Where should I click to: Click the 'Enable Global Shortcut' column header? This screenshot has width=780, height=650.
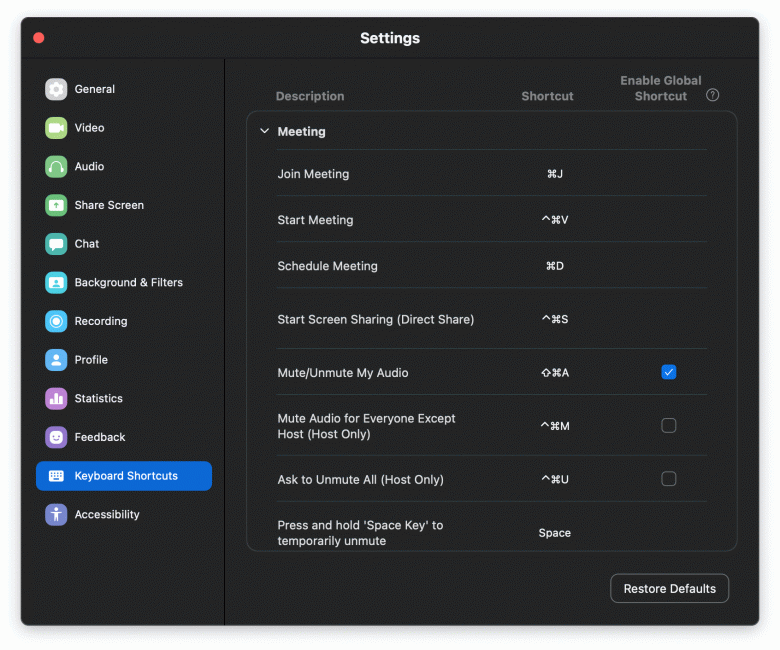[x=661, y=88]
